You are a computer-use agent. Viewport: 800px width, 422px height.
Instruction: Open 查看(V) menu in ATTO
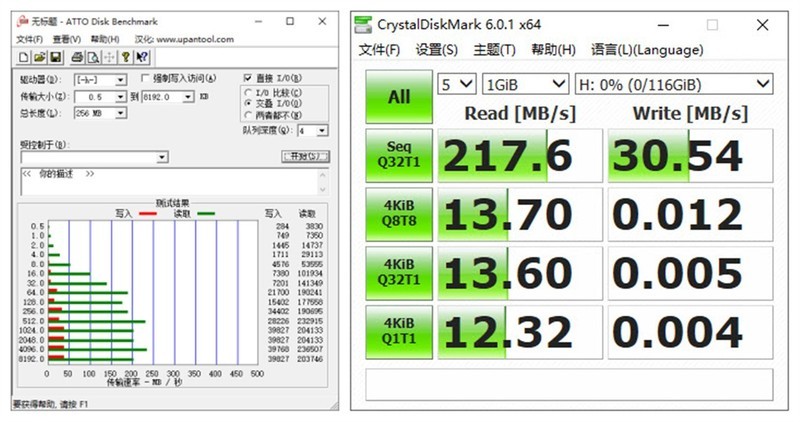[x=66, y=39]
